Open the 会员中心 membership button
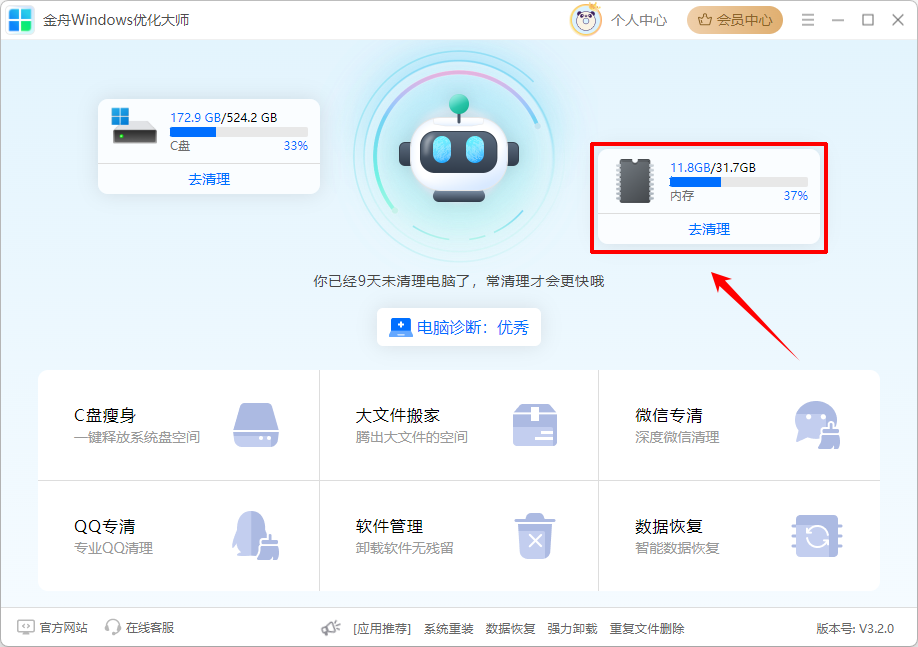 735,20
